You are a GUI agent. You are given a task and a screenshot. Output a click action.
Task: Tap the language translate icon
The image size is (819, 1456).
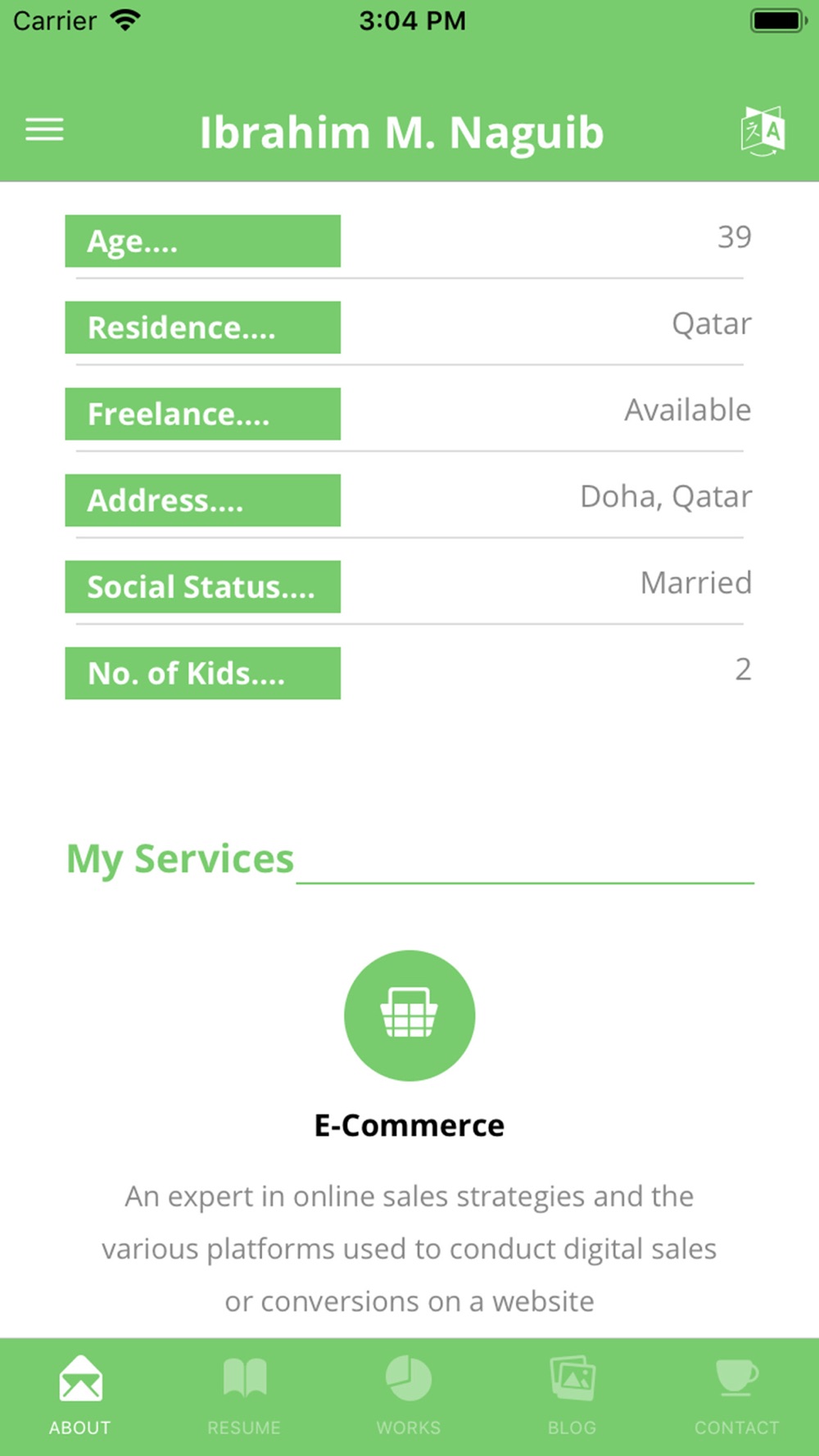(x=762, y=131)
